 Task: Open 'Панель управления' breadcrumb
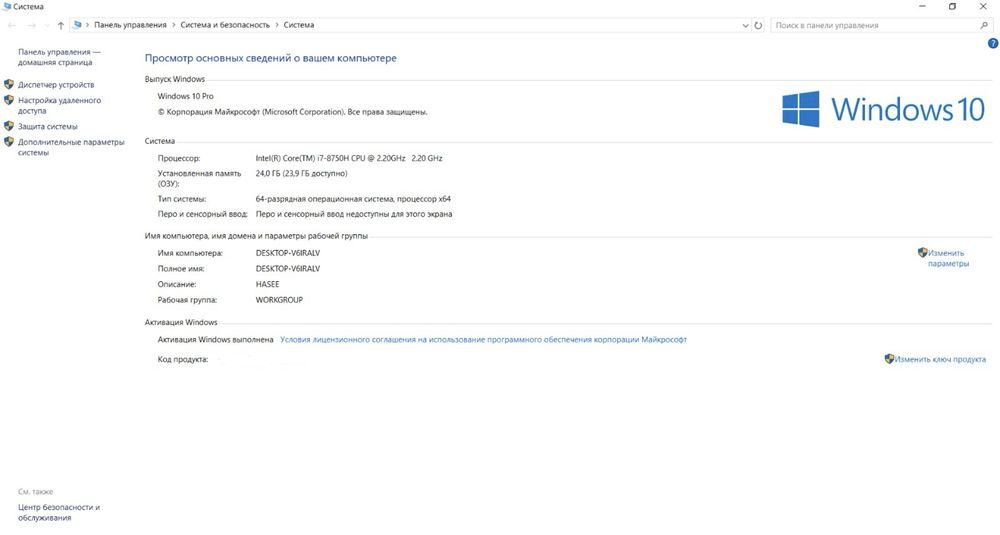(x=130, y=25)
